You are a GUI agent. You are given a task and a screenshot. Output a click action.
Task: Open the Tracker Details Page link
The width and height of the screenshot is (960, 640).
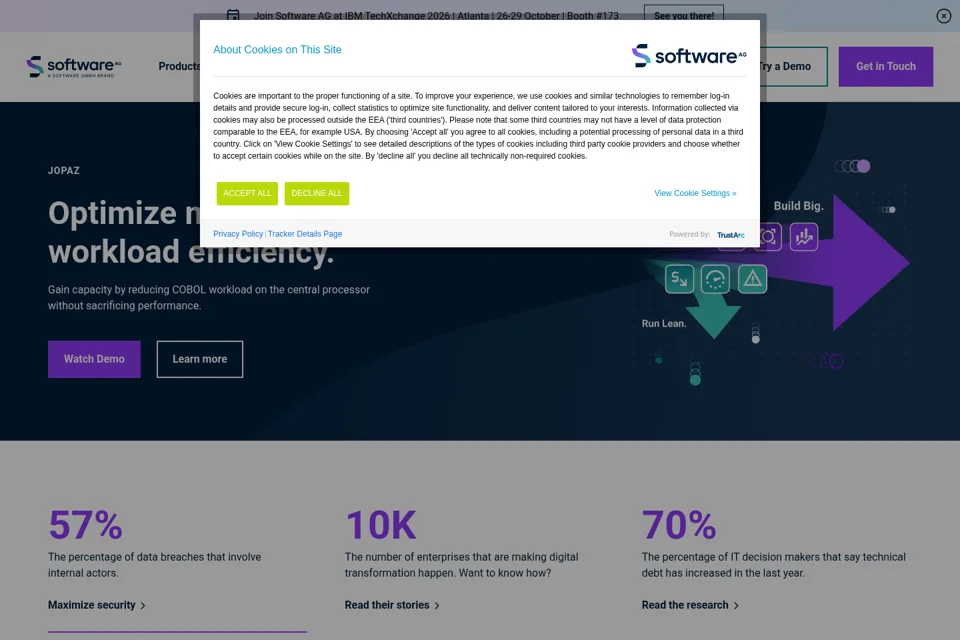tap(305, 234)
